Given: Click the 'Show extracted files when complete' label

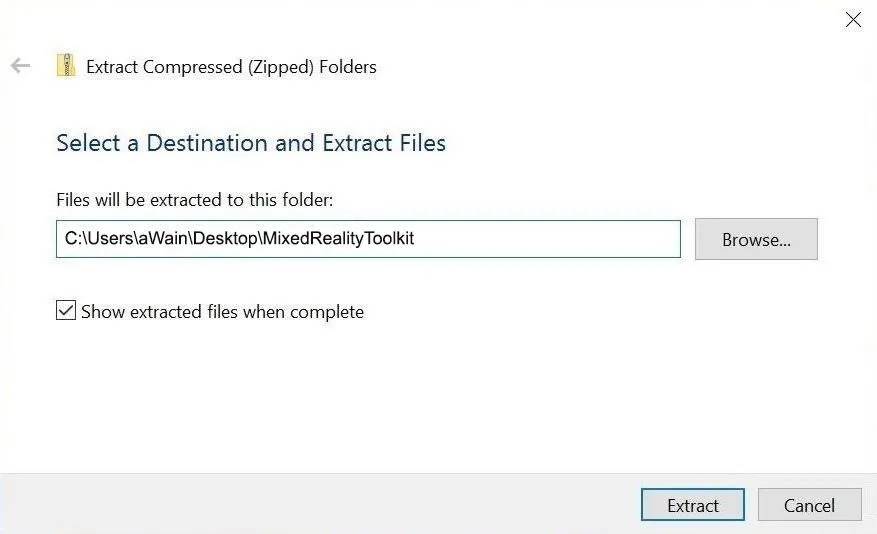Looking at the screenshot, I should pos(222,311).
